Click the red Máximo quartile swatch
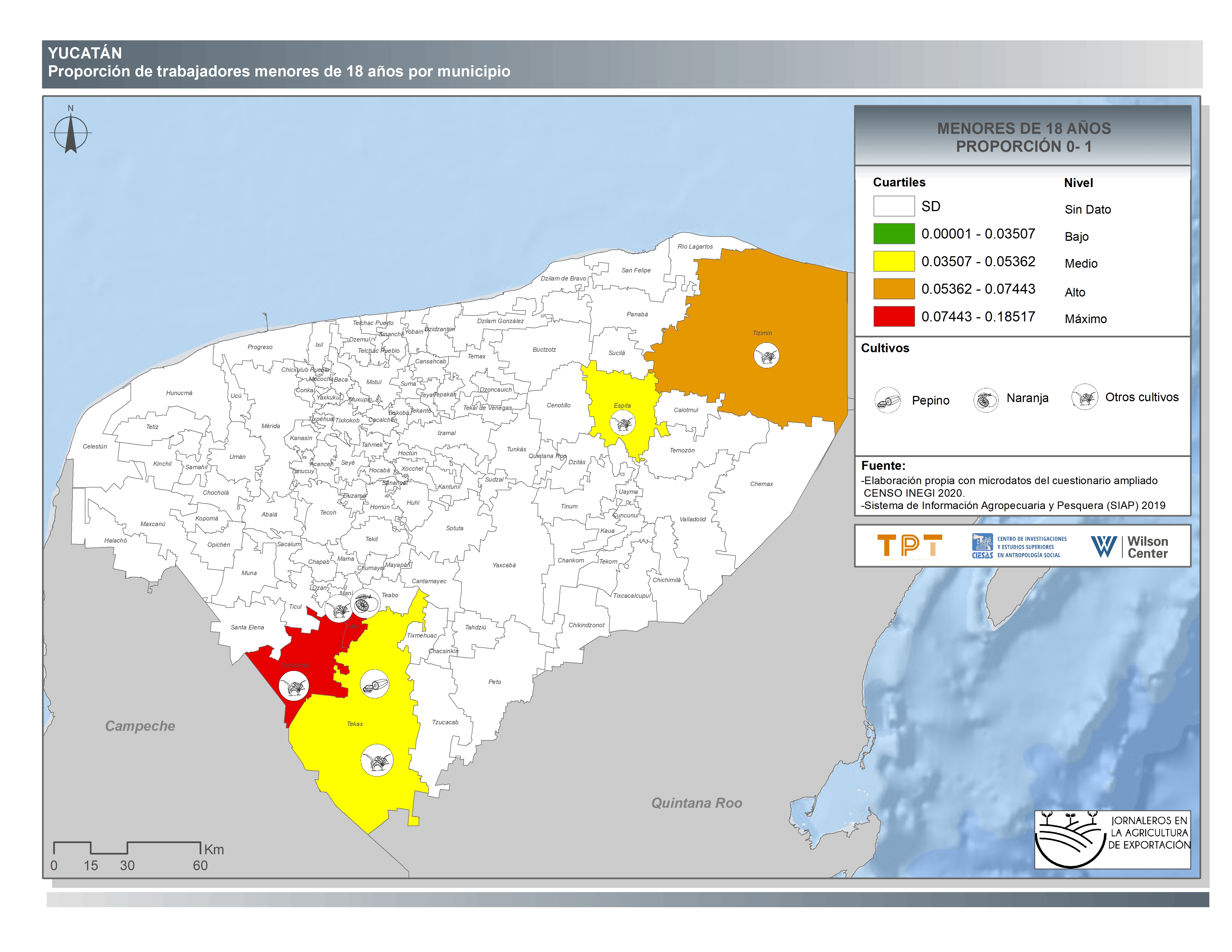1232x952 pixels. coord(893,316)
